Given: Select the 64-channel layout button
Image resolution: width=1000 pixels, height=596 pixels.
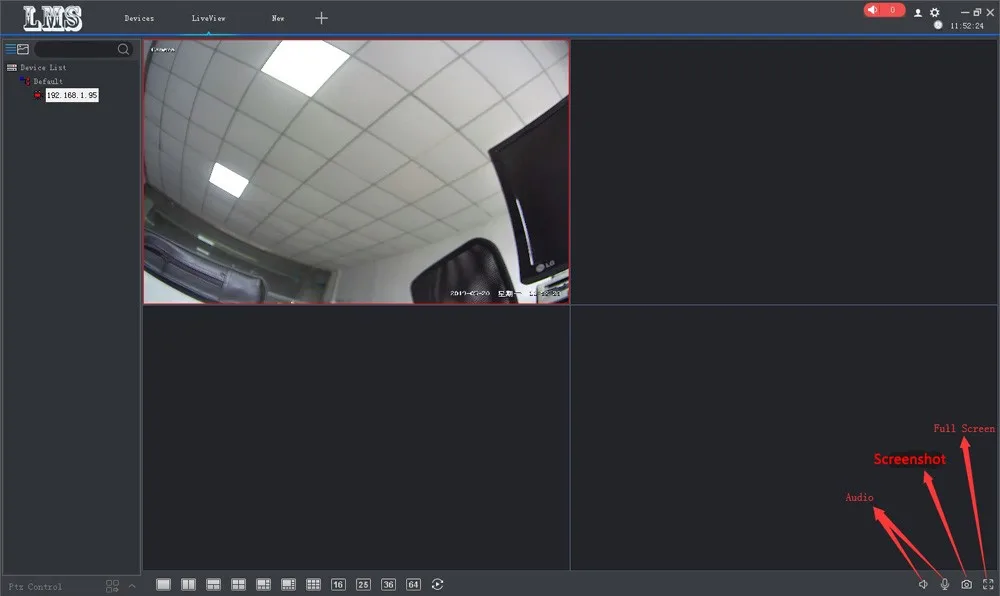Looking at the screenshot, I should coord(413,585).
